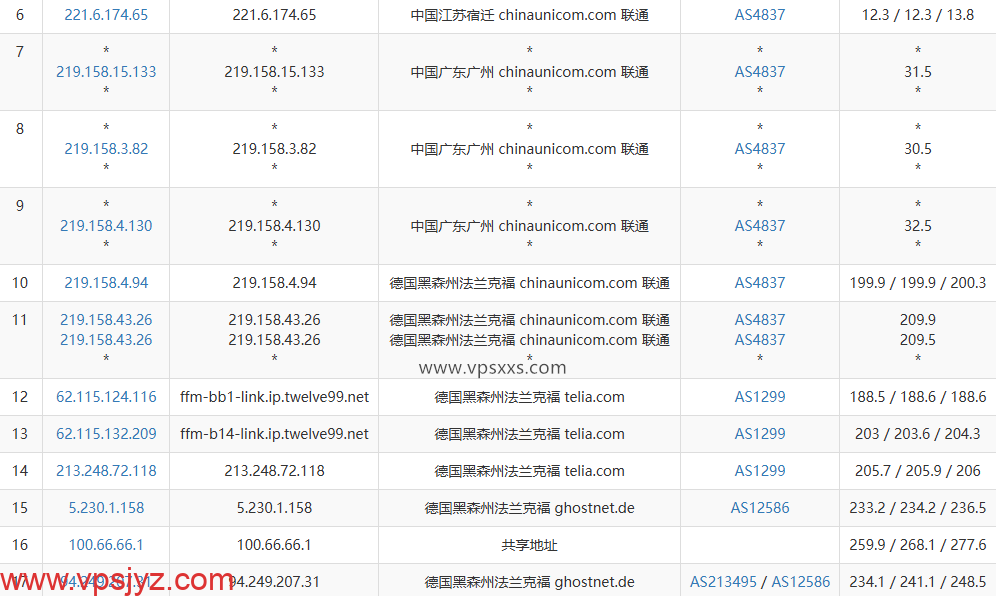Image resolution: width=996 pixels, height=596 pixels.
Task: Open the blue 5.230.1.158 IP link
Action: (106, 508)
